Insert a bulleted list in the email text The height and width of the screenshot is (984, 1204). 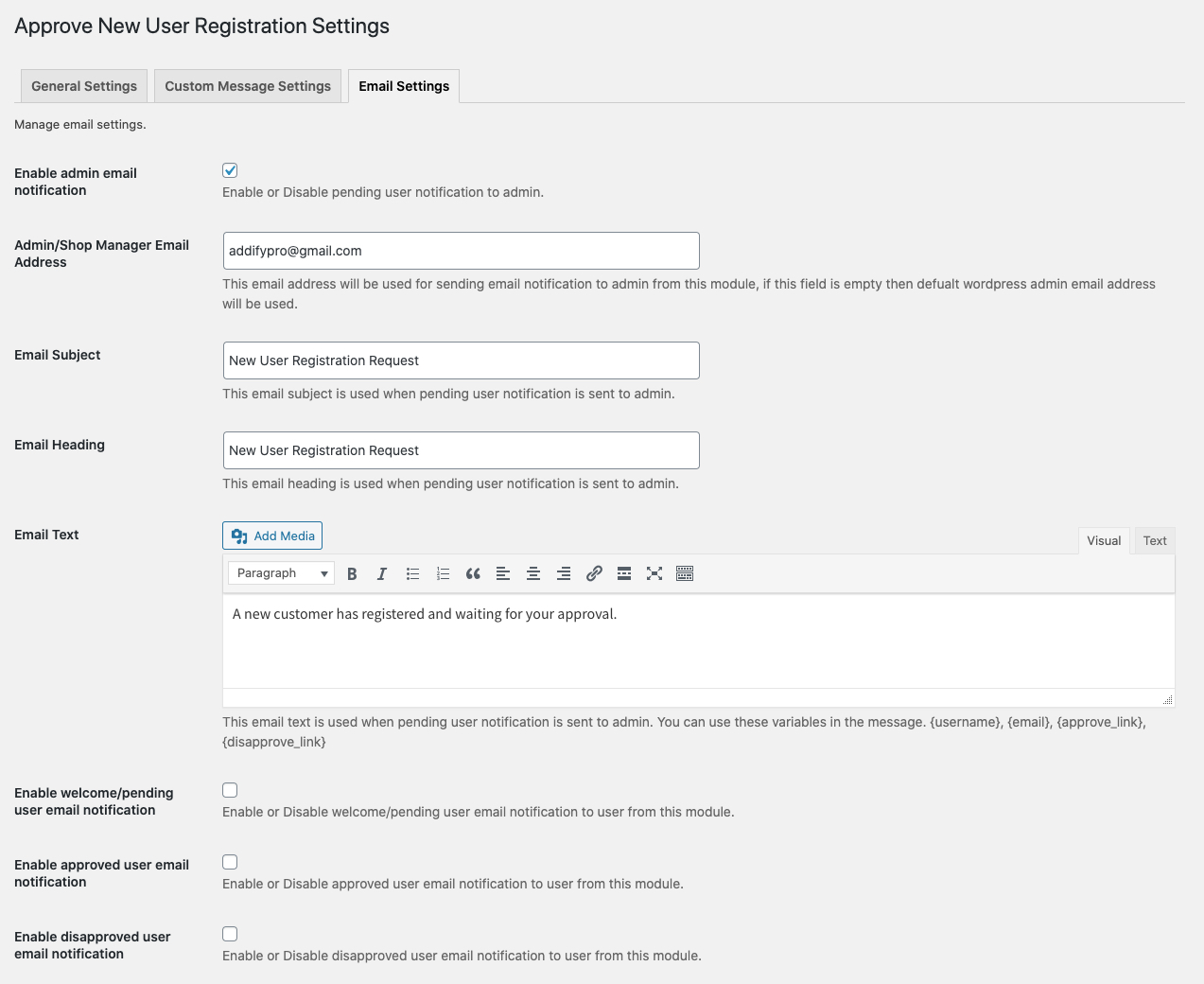(x=412, y=573)
